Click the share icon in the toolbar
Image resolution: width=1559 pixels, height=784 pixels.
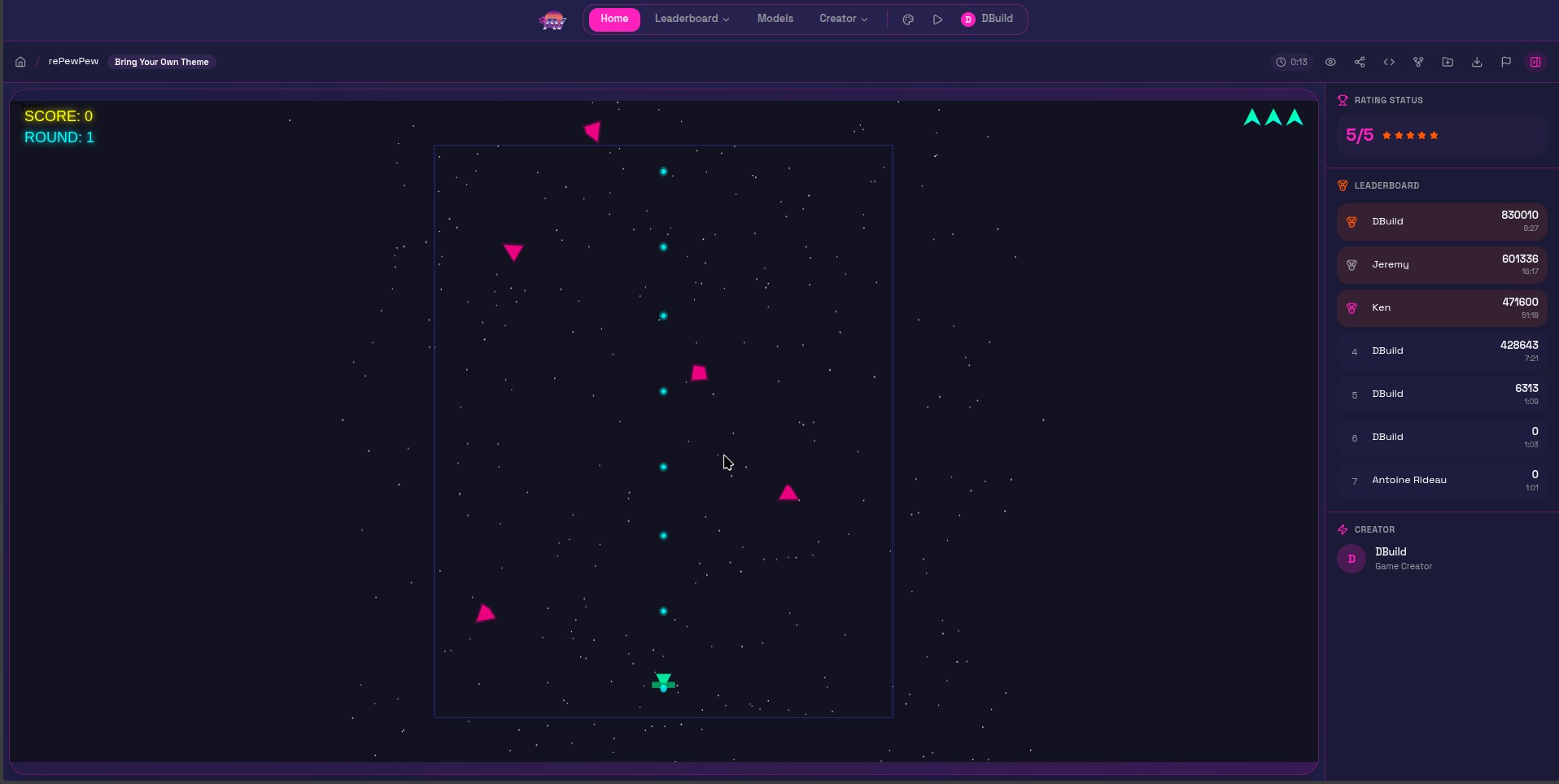click(1360, 62)
